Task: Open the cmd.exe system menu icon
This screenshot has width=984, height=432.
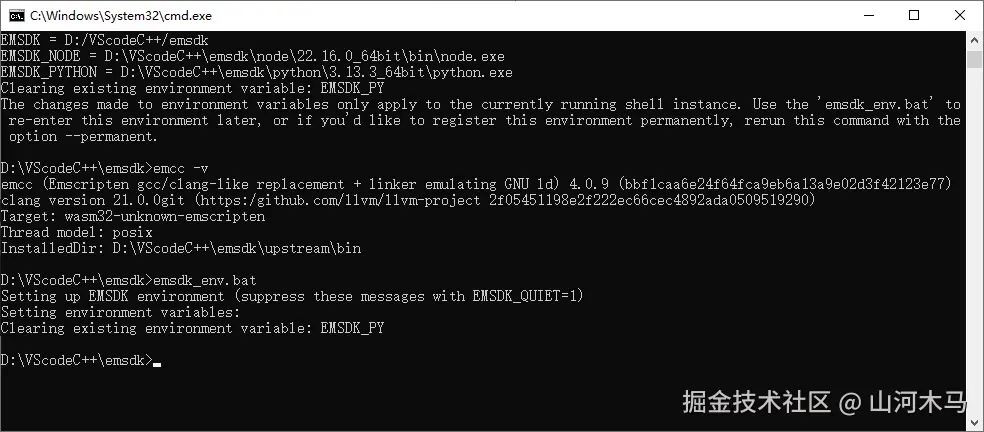Action: tap(17, 15)
